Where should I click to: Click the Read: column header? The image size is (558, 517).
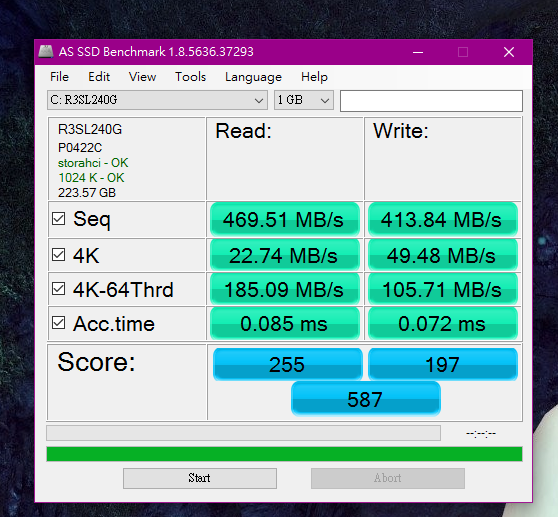click(243, 131)
